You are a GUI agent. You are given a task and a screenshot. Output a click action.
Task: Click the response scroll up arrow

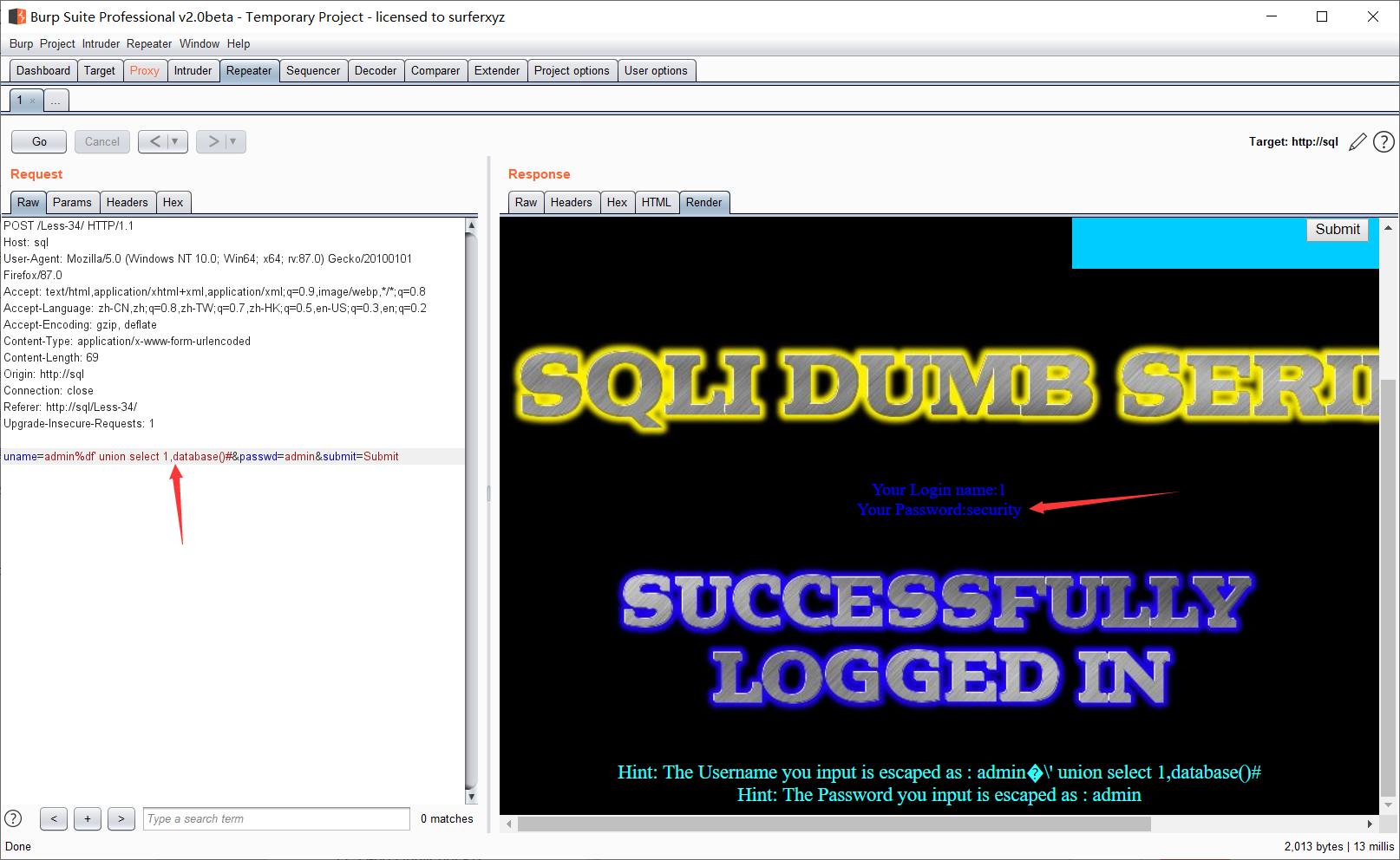[x=1388, y=227]
